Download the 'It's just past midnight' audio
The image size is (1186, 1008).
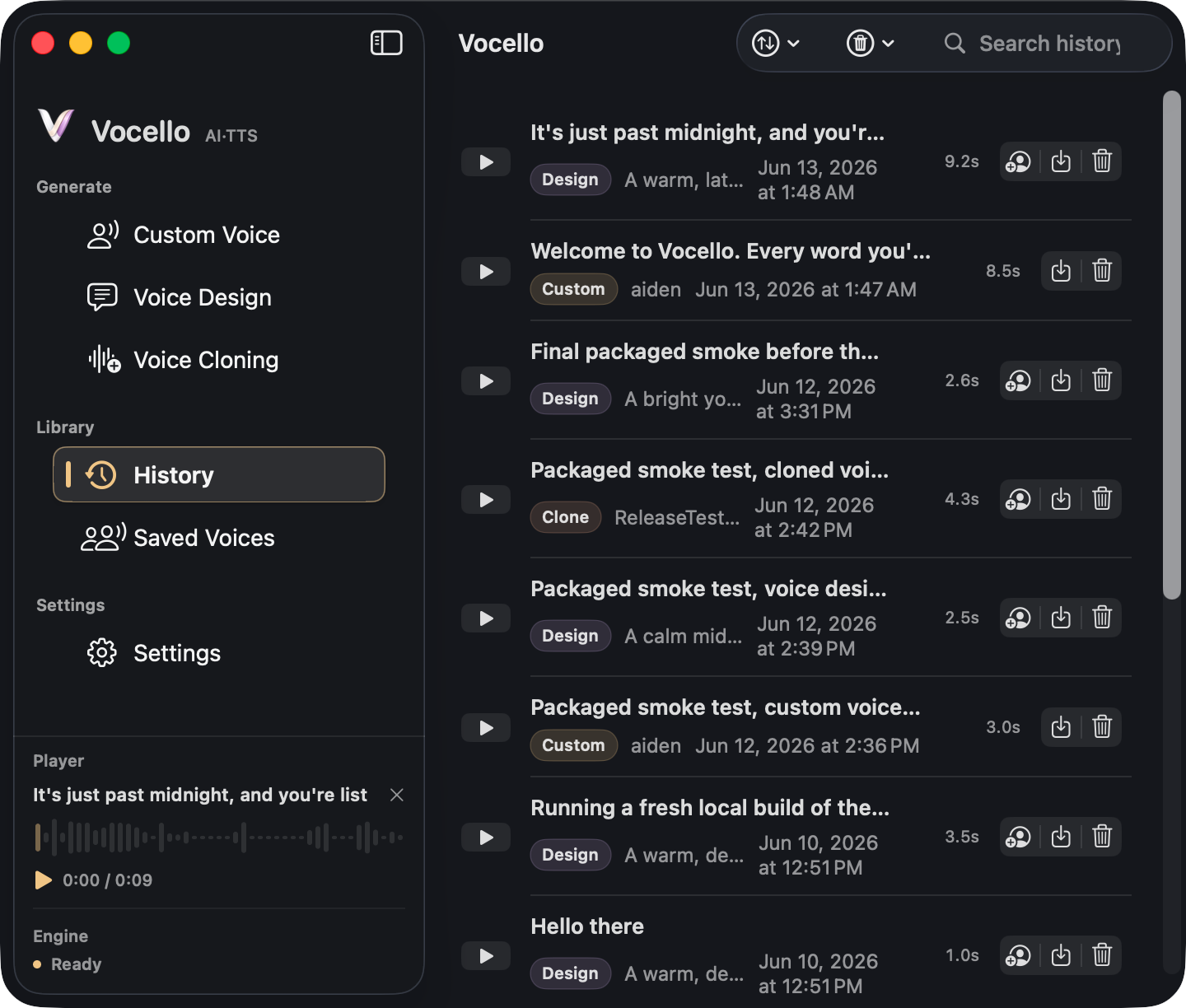(1061, 161)
